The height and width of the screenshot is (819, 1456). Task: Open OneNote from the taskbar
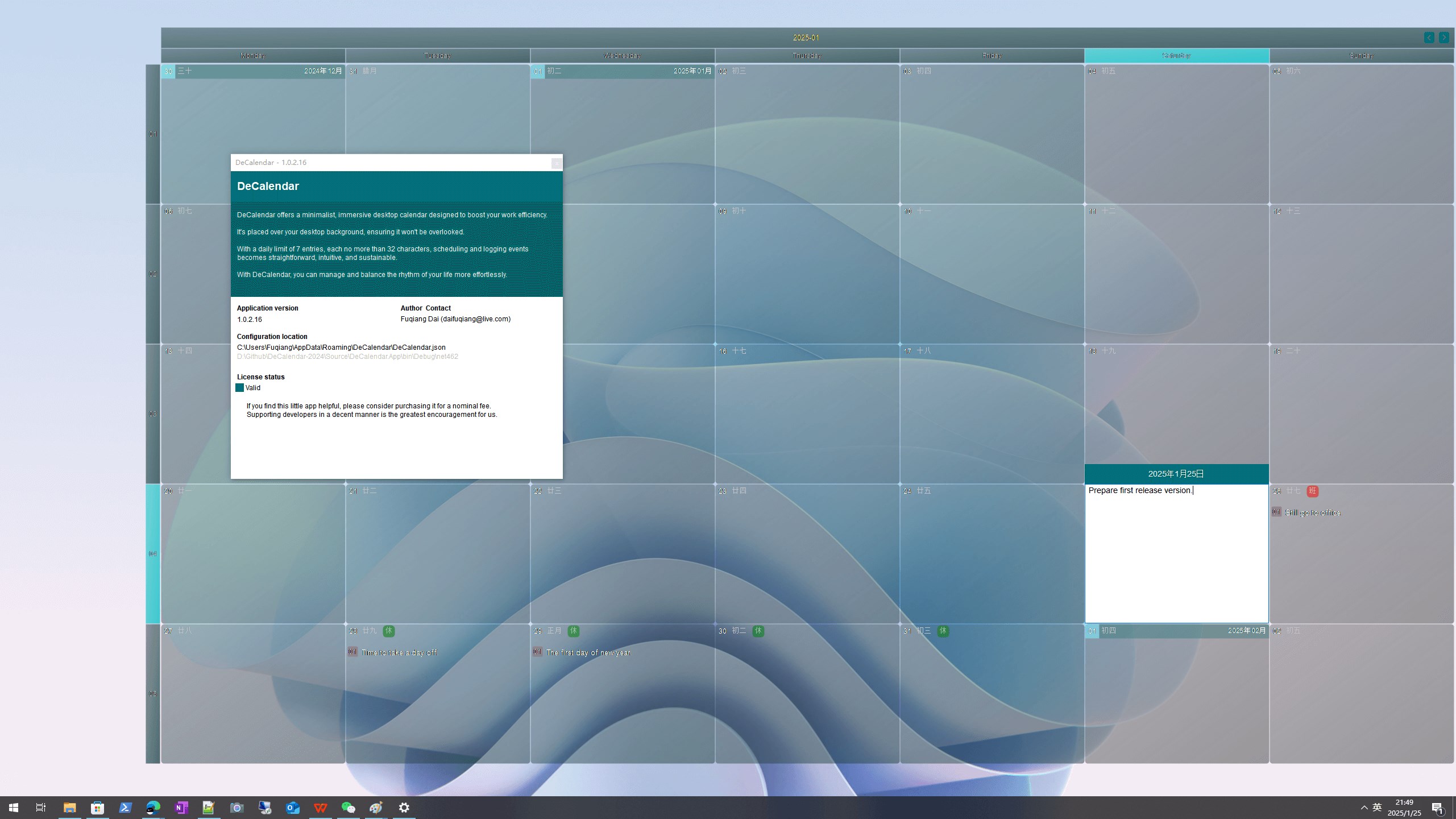pyautogui.click(x=181, y=808)
